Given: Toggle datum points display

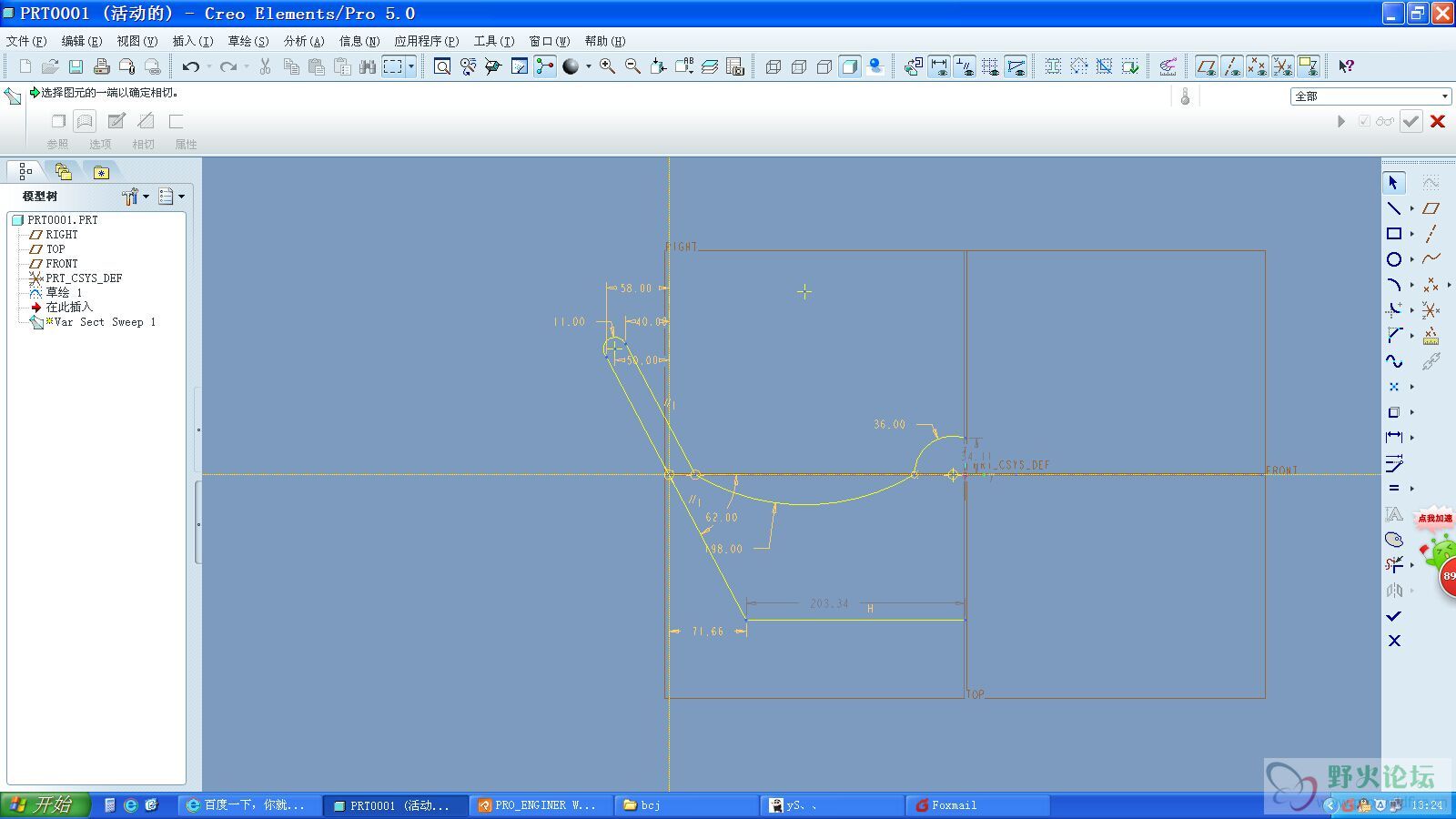Looking at the screenshot, I should click(x=1258, y=66).
